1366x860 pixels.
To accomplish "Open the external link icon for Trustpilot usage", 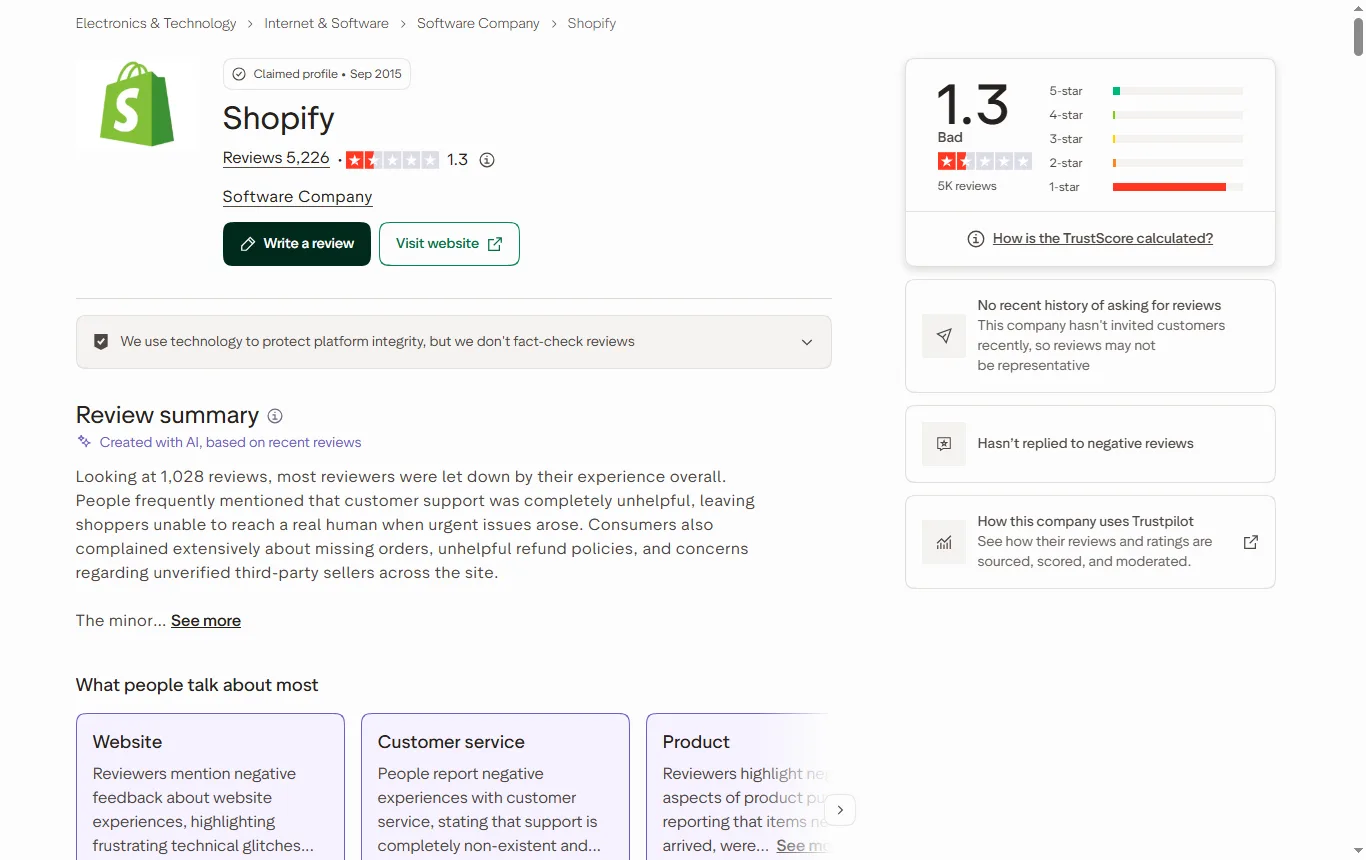I will (x=1250, y=542).
